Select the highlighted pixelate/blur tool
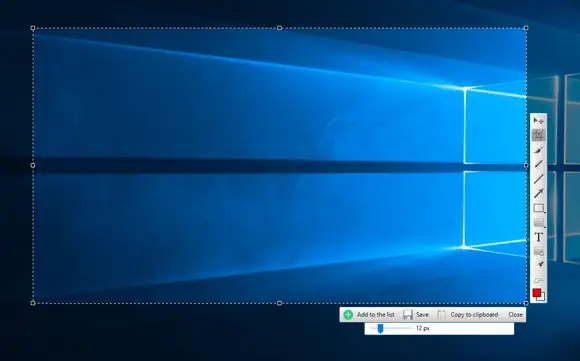Image resolution: width=580 pixels, height=361 pixels. tap(538, 135)
